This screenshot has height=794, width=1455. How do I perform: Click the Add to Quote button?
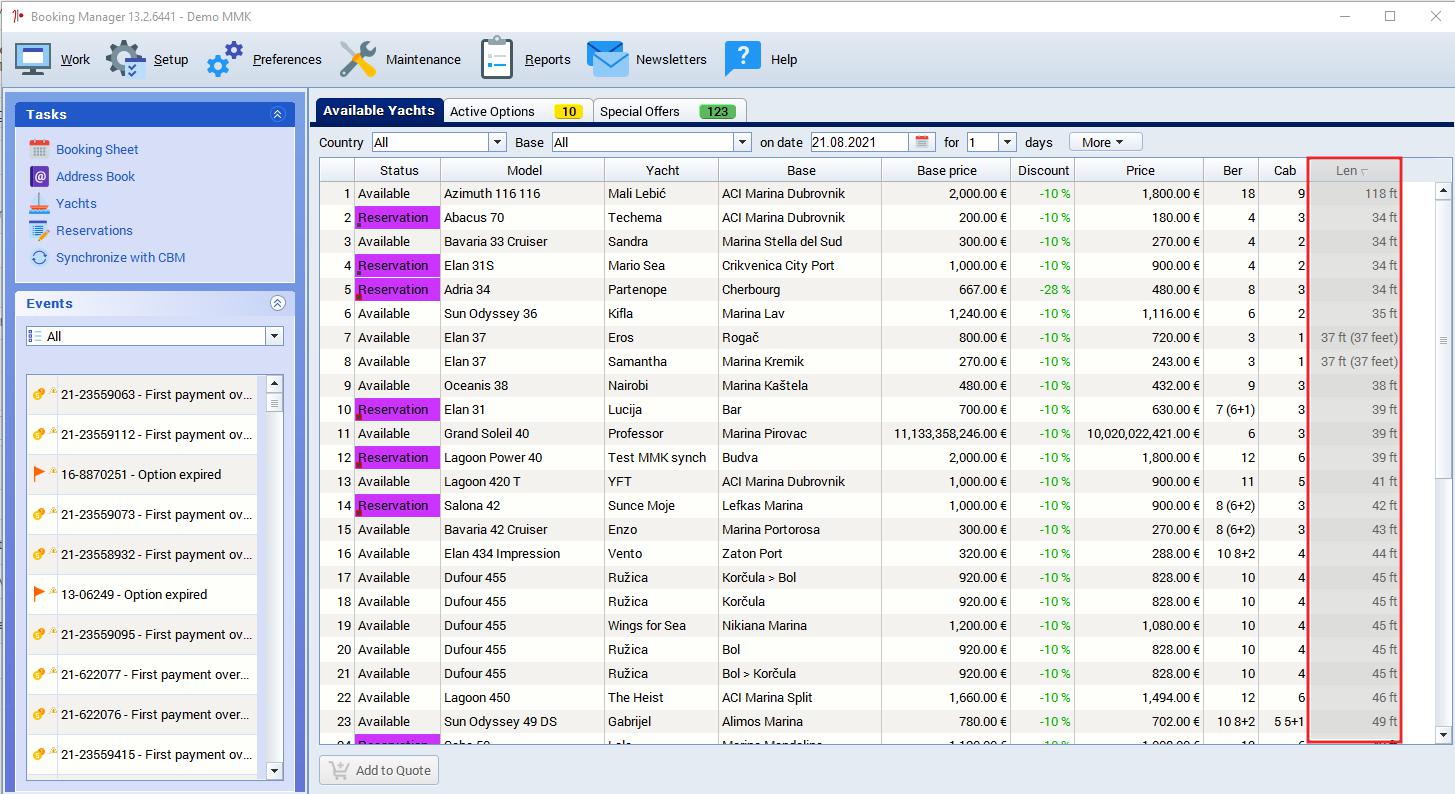tap(379, 770)
